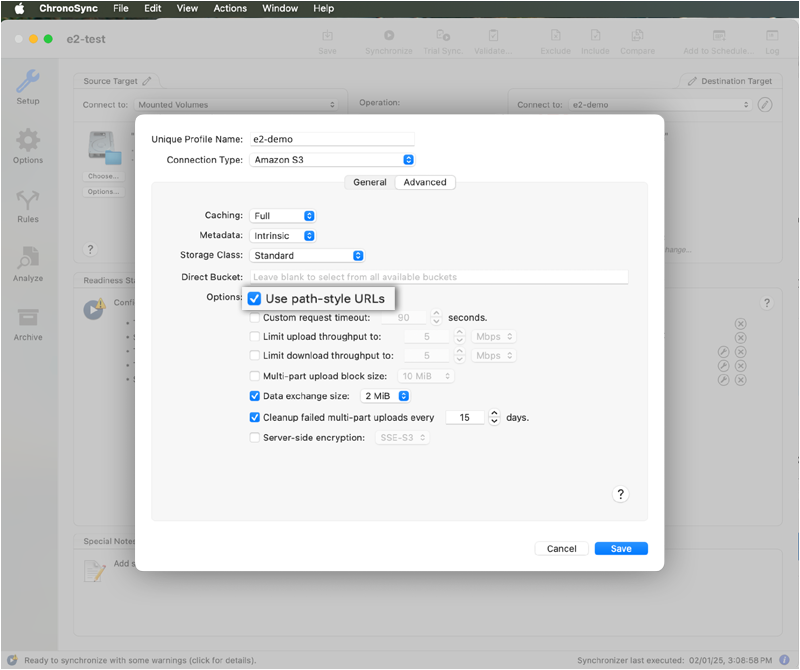The height and width of the screenshot is (670, 800).
Task: Open the destination Connect to e2-demo dropdown
Action: coord(660,105)
